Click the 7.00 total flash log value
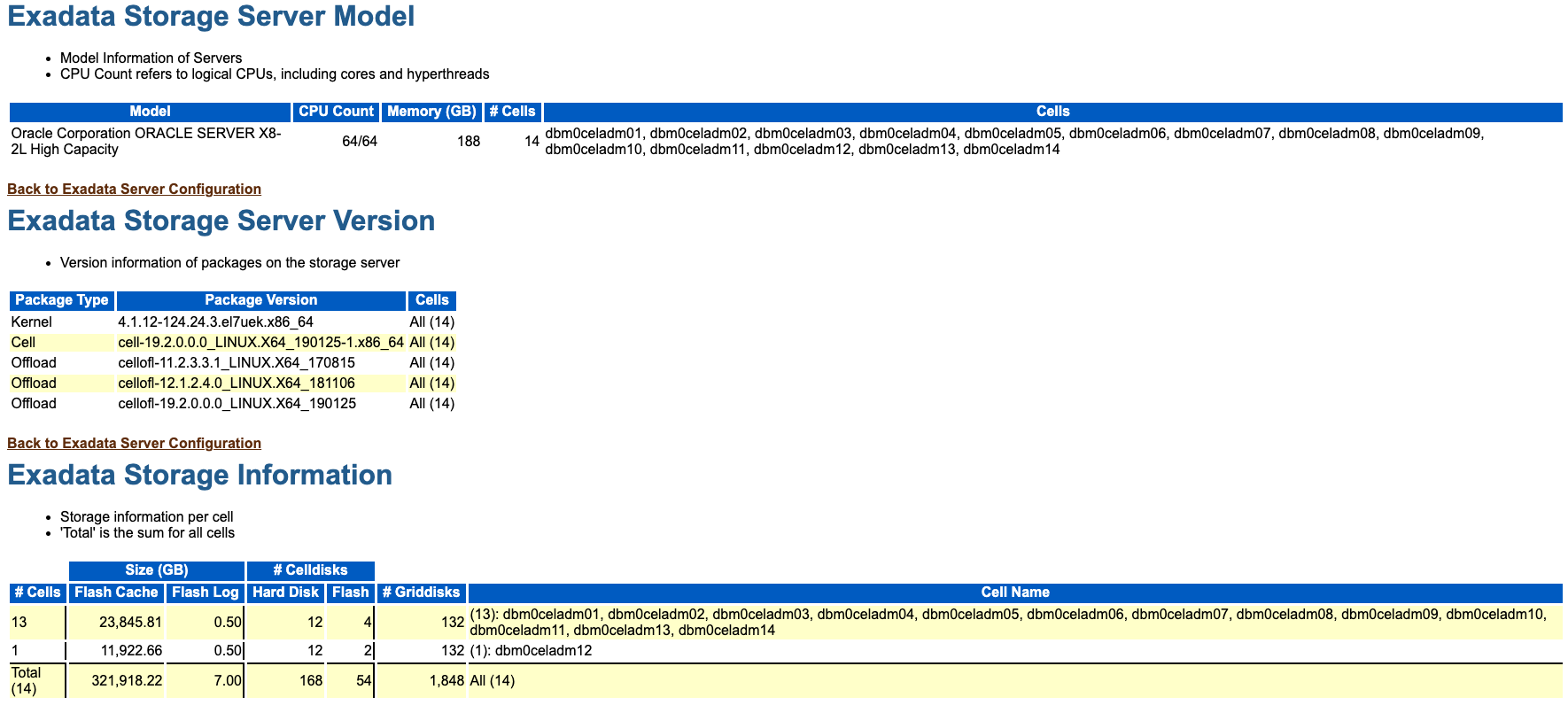 (228, 681)
